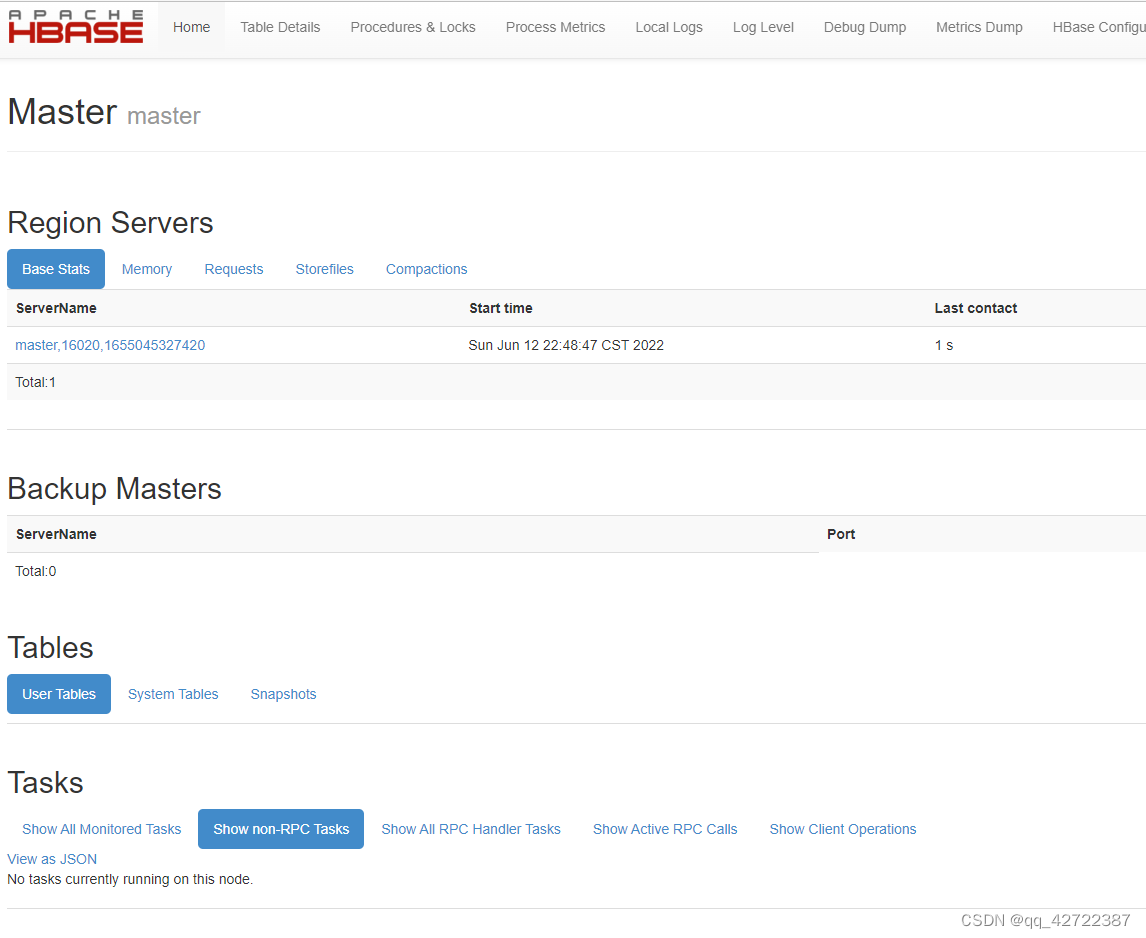This screenshot has height=938, width=1146.
Task: Show All Monitored Tasks
Action: pos(101,828)
